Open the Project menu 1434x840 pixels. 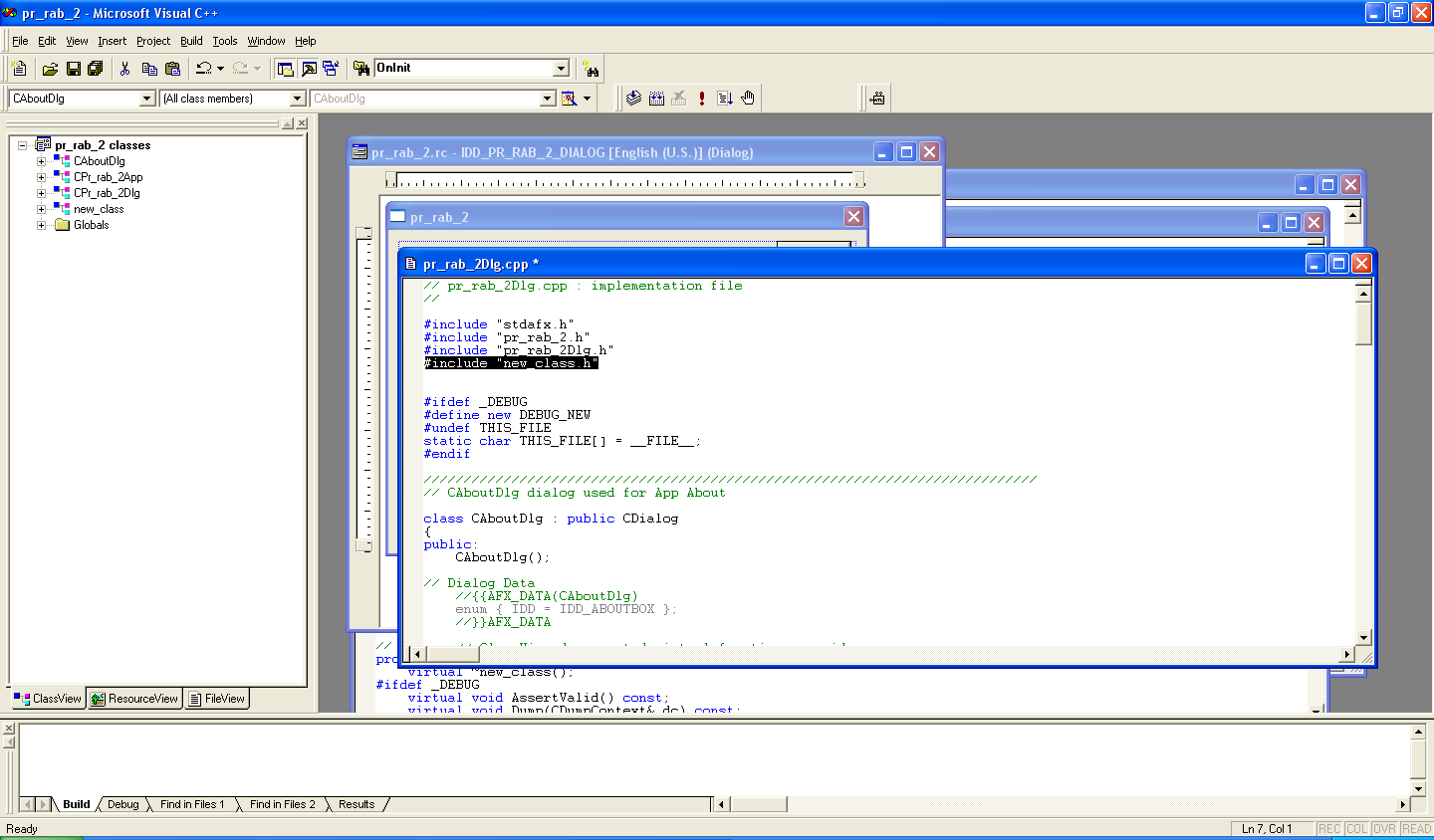153,41
